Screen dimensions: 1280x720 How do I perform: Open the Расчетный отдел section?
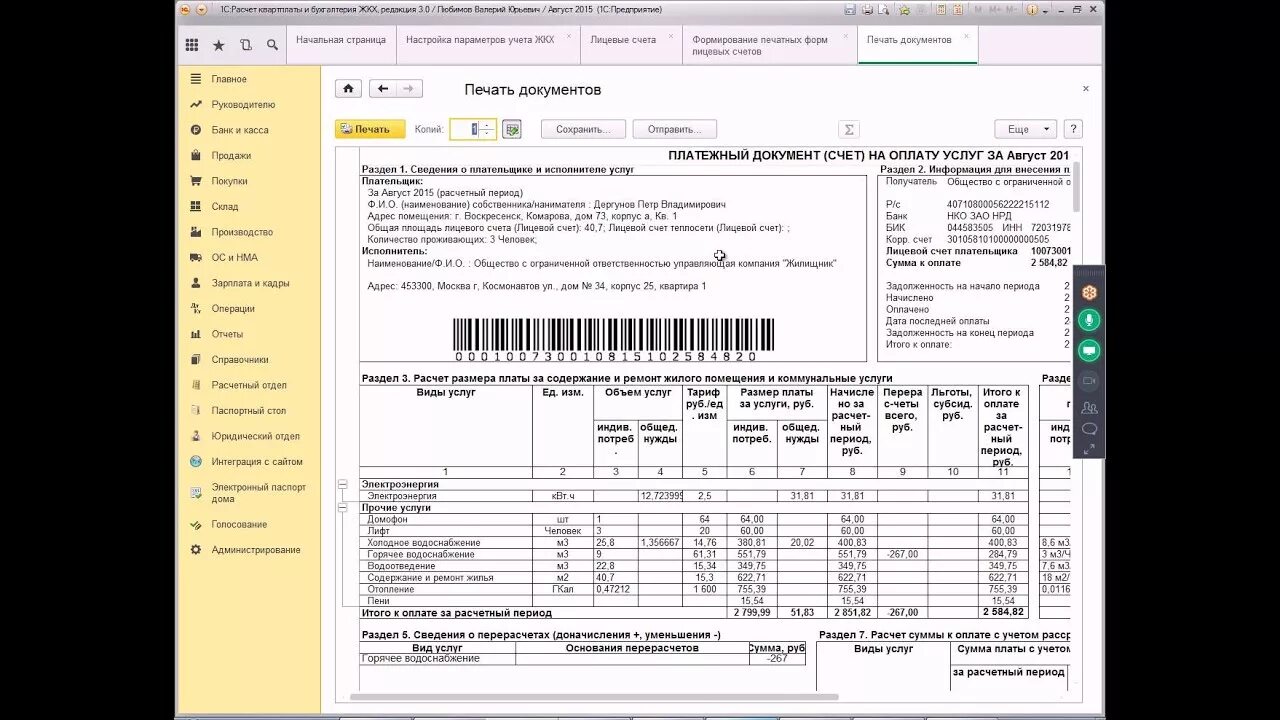tap(249, 385)
